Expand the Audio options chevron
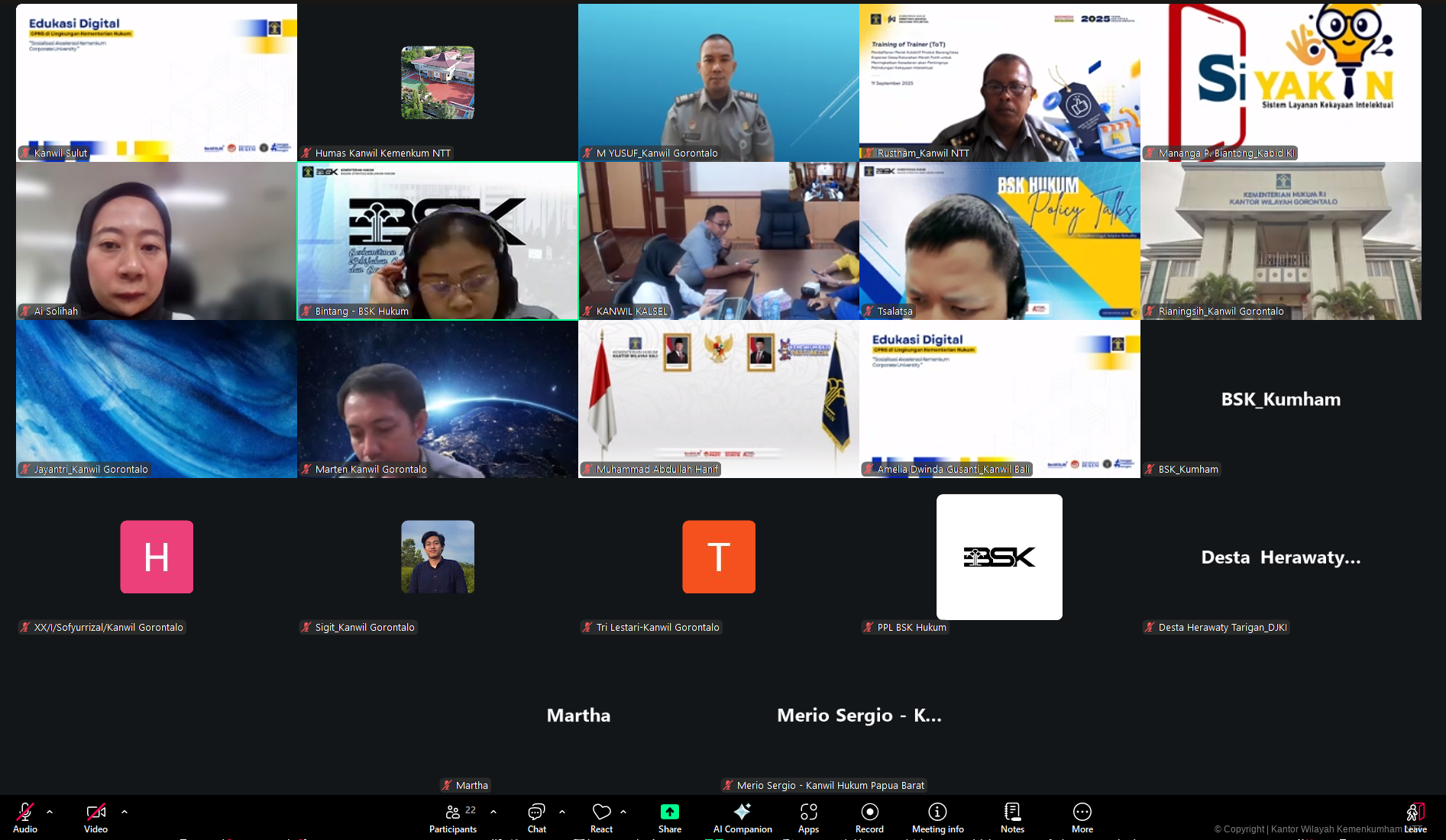This screenshot has height=840, width=1446. 49,811
